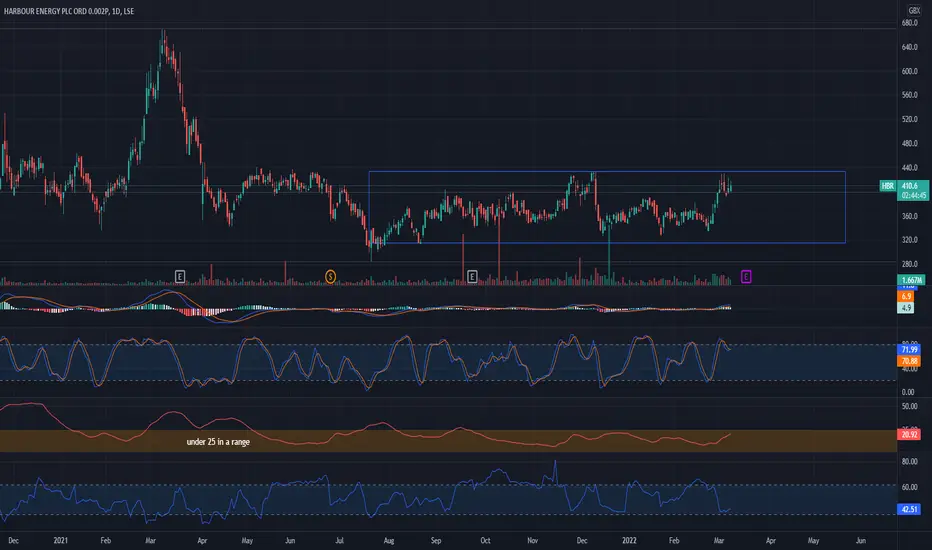
Task: Click the Nov label on time axis
Action: point(533,540)
